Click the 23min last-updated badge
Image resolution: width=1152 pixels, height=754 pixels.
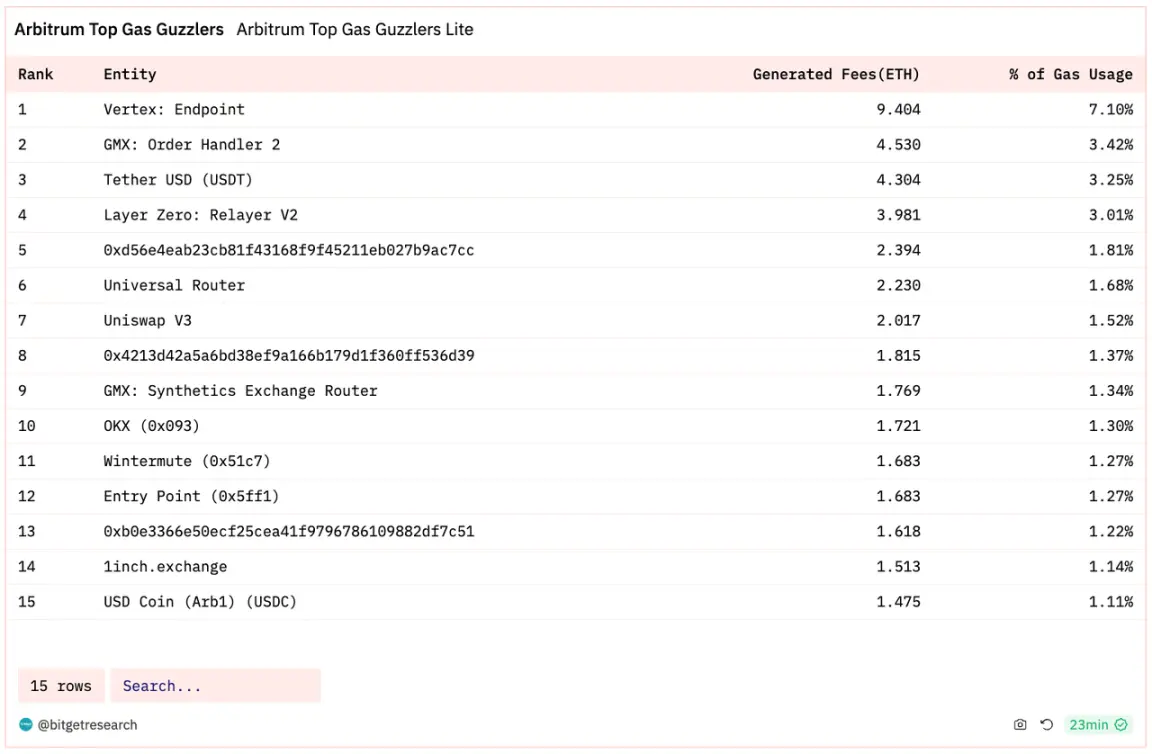coord(1088,725)
